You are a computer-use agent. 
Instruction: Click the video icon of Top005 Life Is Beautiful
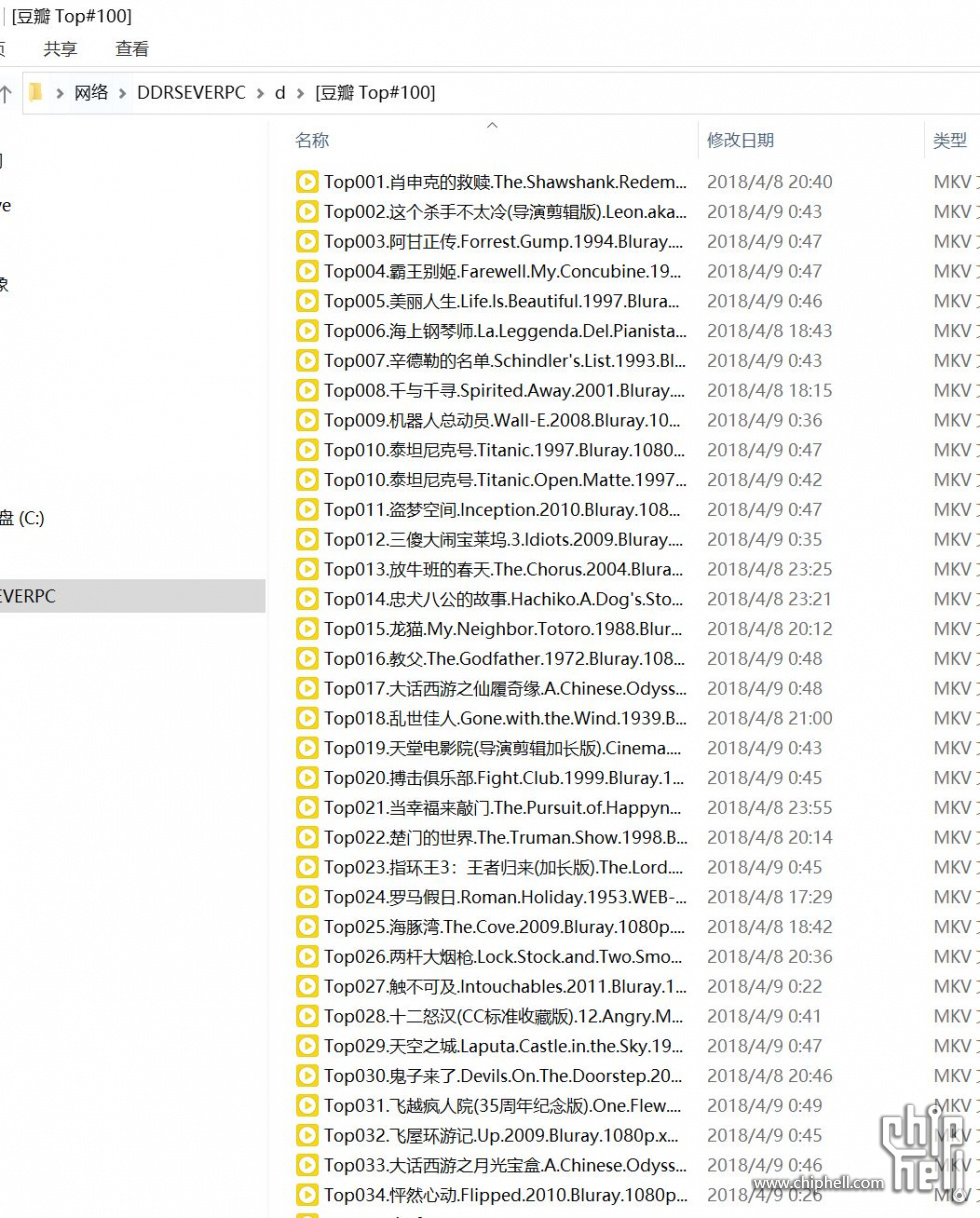click(306, 301)
